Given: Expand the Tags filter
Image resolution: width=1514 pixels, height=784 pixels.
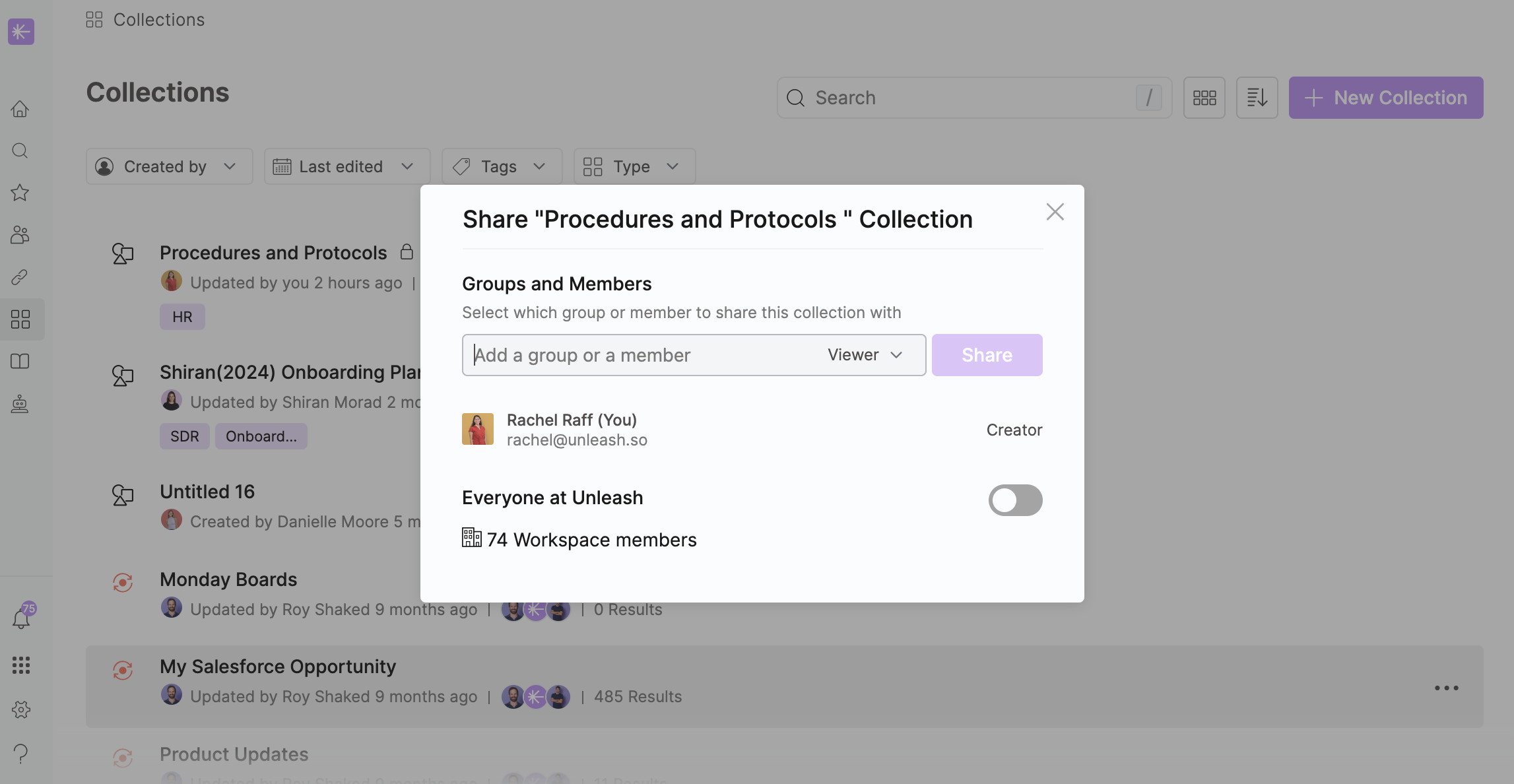Looking at the screenshot, I should coord(502,166).
